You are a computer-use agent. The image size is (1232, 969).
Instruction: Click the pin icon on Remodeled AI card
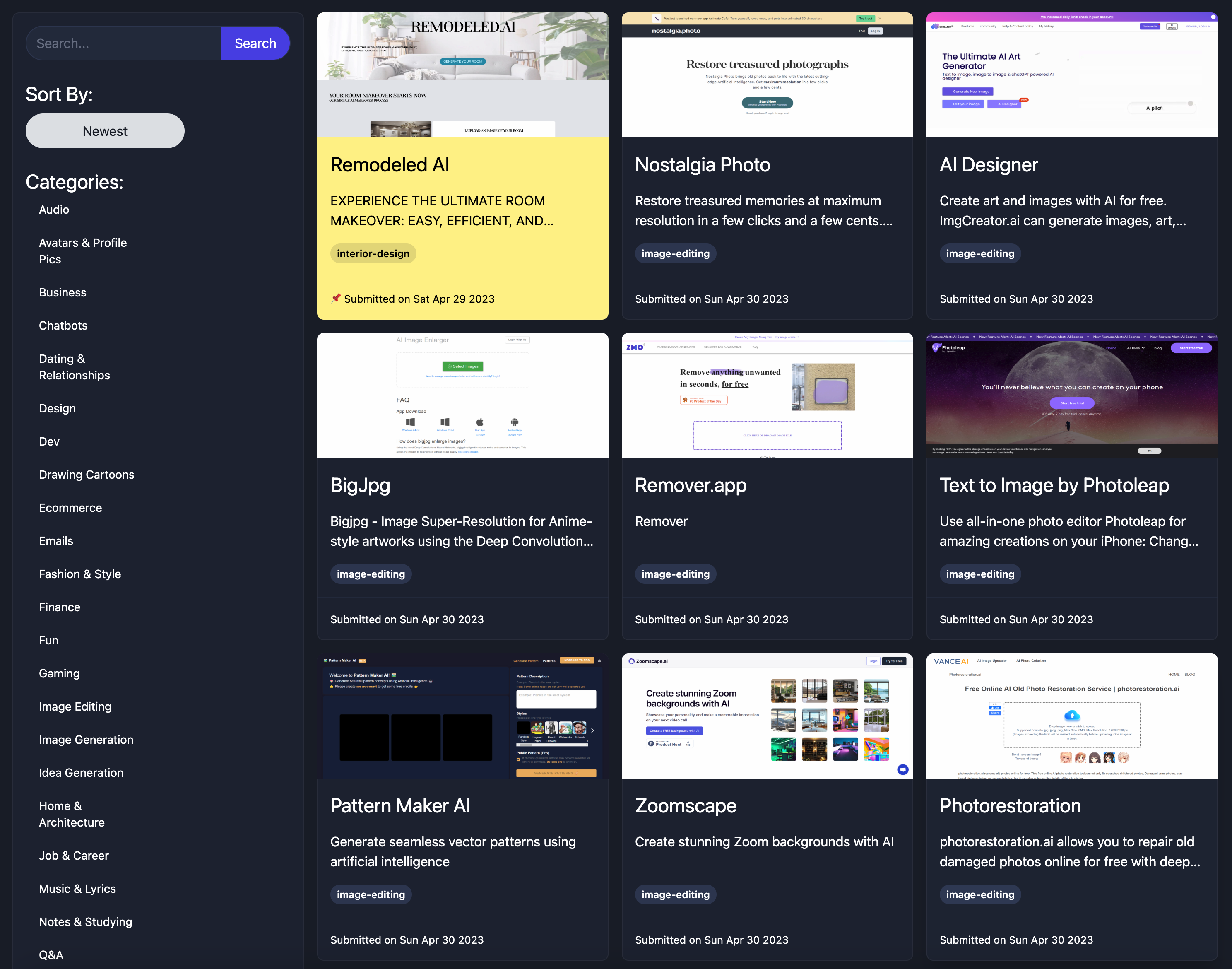336,299
